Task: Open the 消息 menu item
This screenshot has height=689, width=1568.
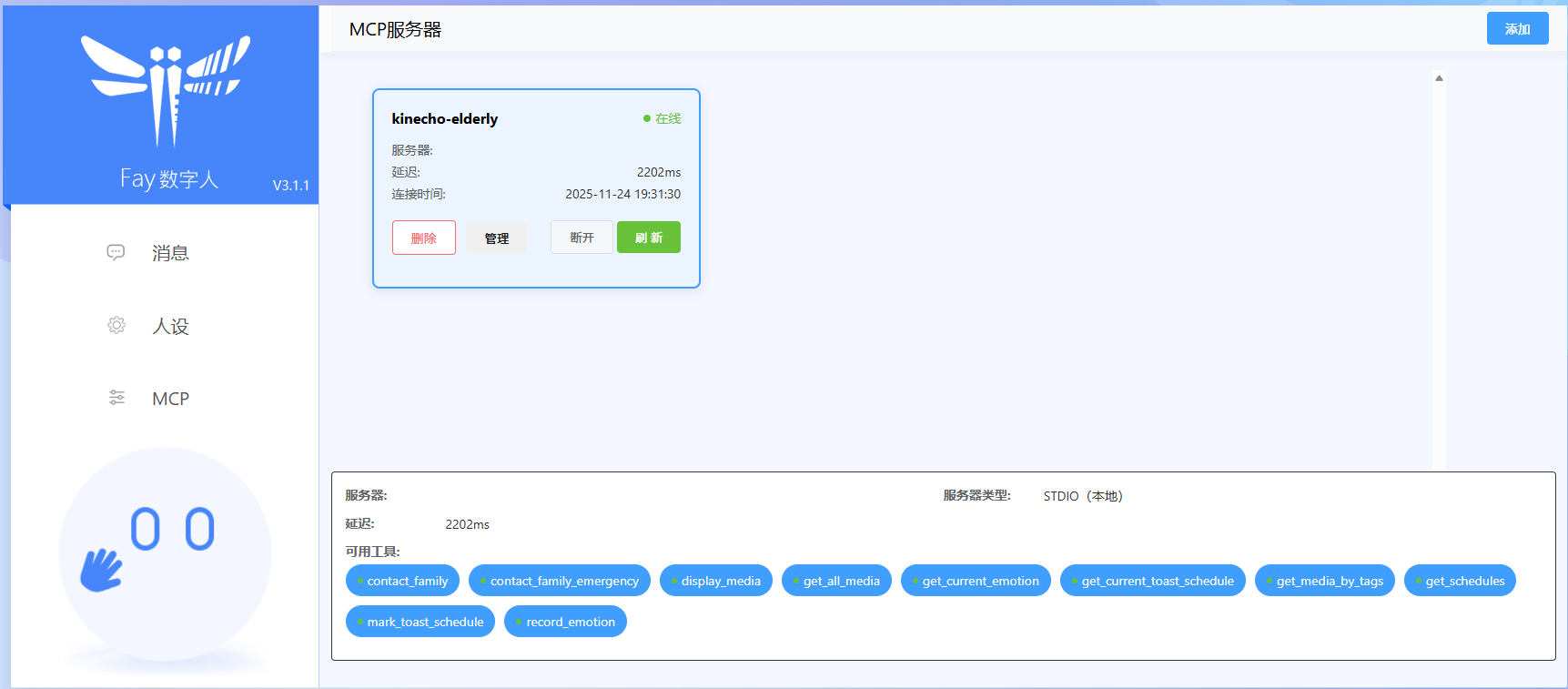Action: [x=170, y=253]
